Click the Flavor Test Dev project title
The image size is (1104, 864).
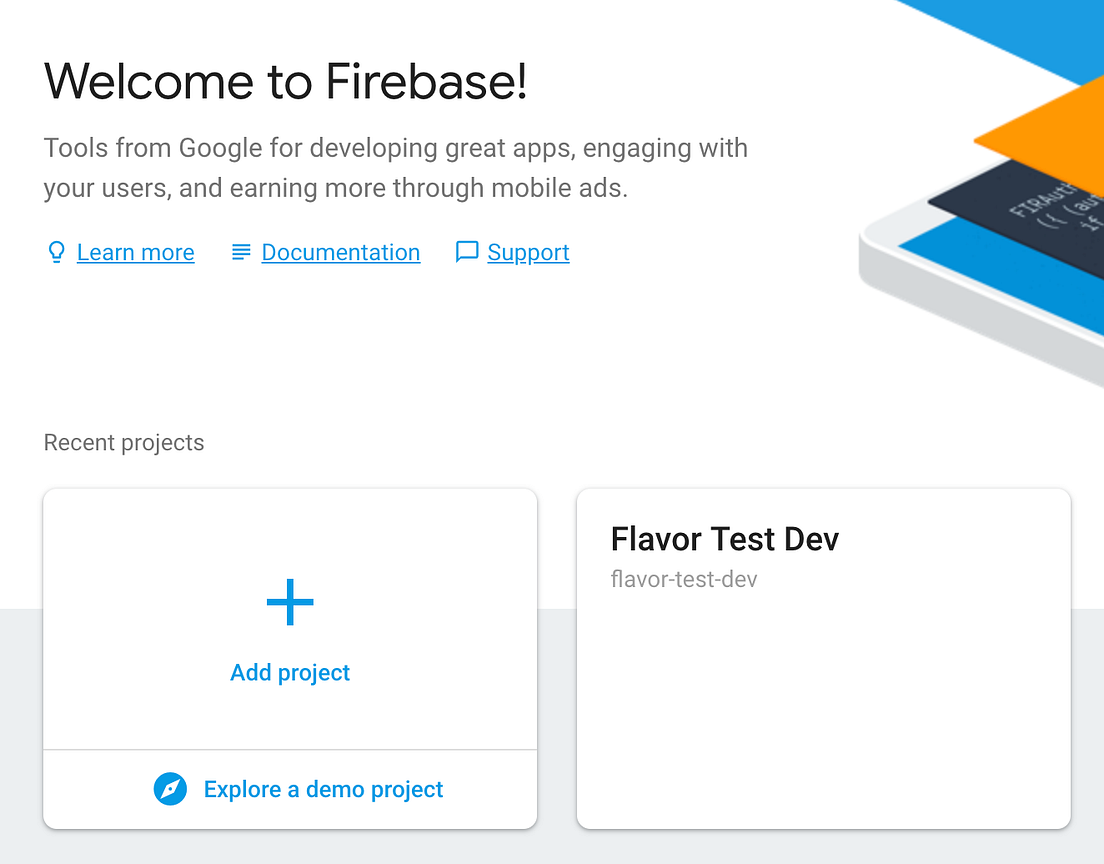click(x=724, y=539)
